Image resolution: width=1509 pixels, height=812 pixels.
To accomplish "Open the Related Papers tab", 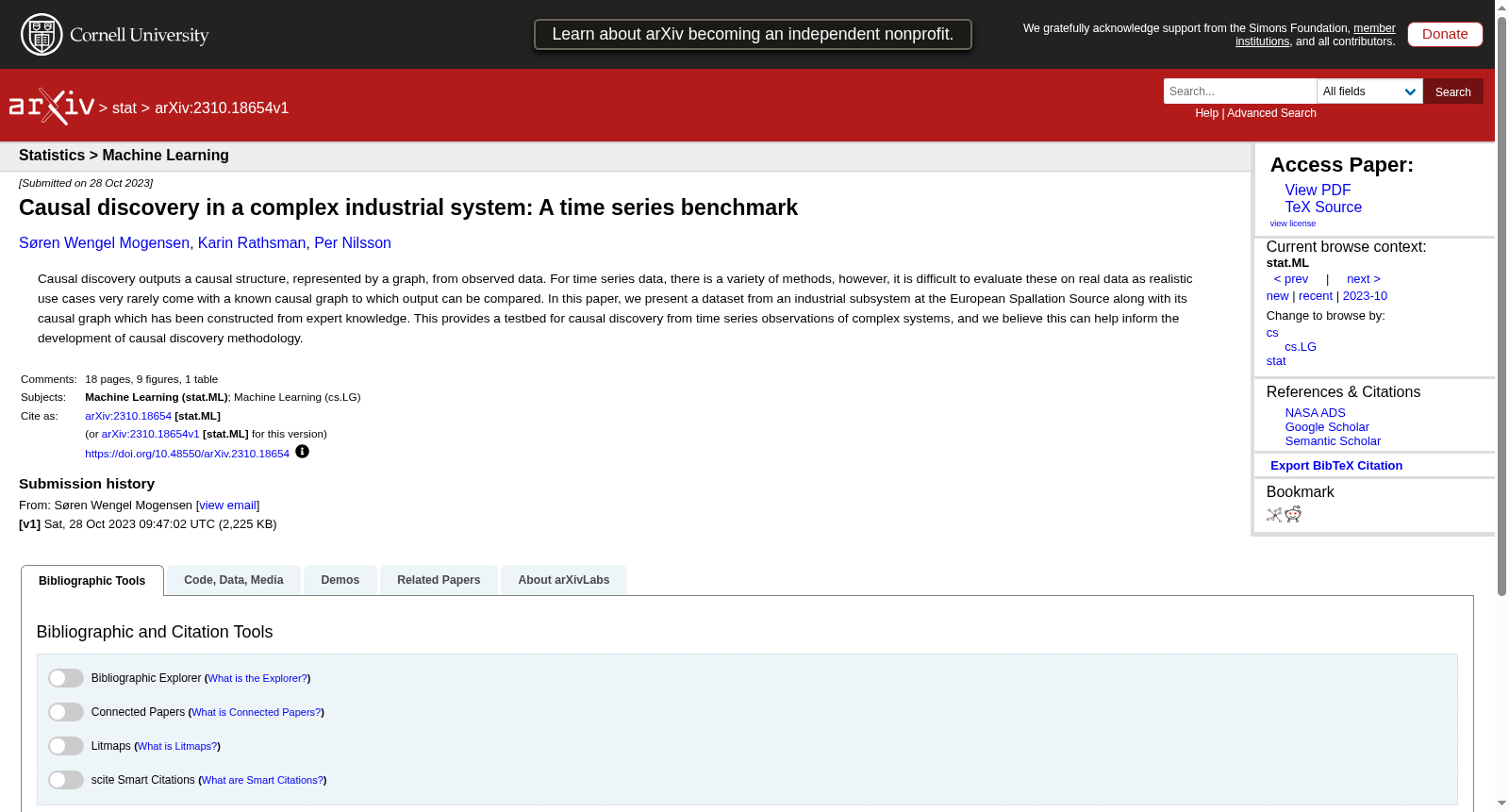I will point(439,580).
